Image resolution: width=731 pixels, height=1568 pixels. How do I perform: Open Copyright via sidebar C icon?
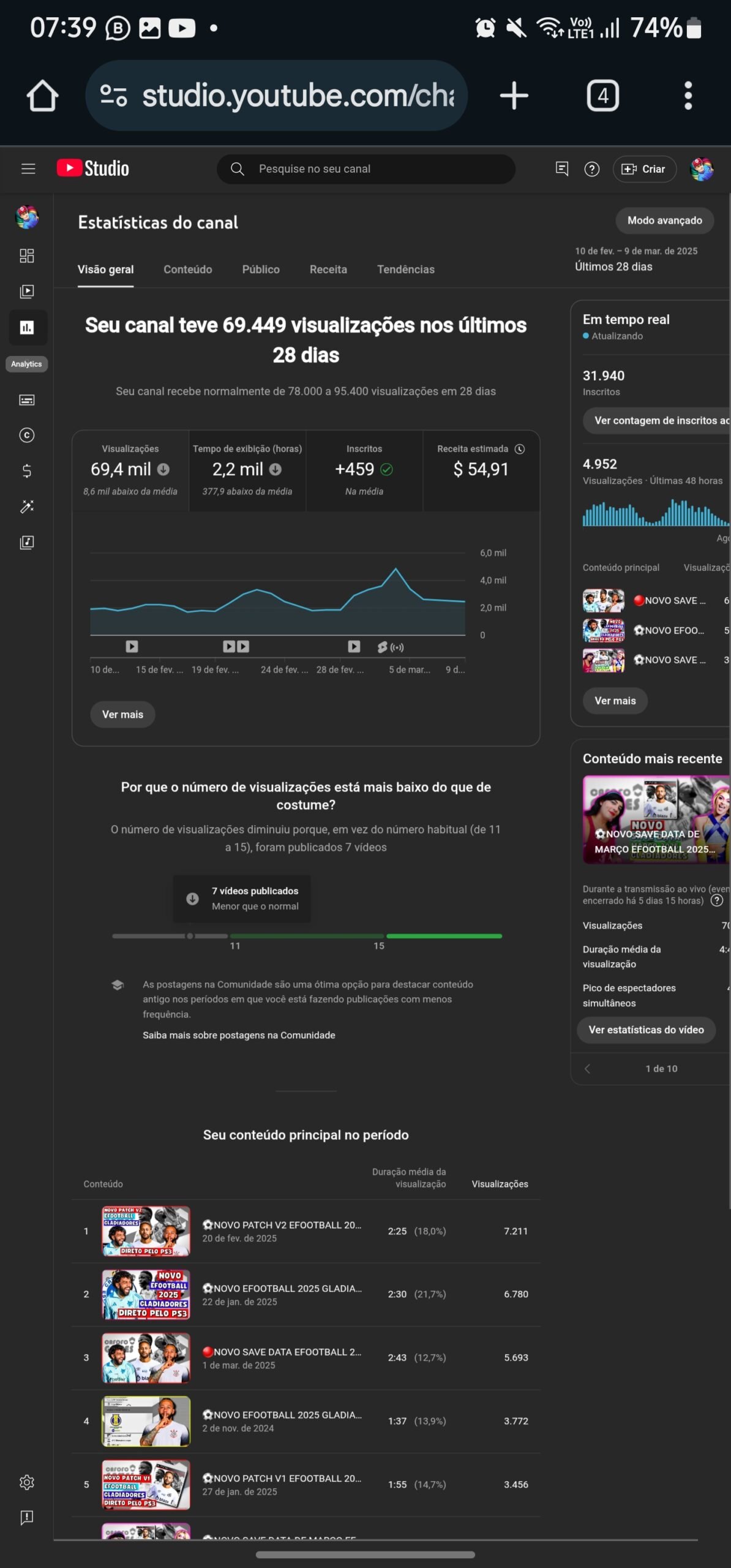coord(27,435)
